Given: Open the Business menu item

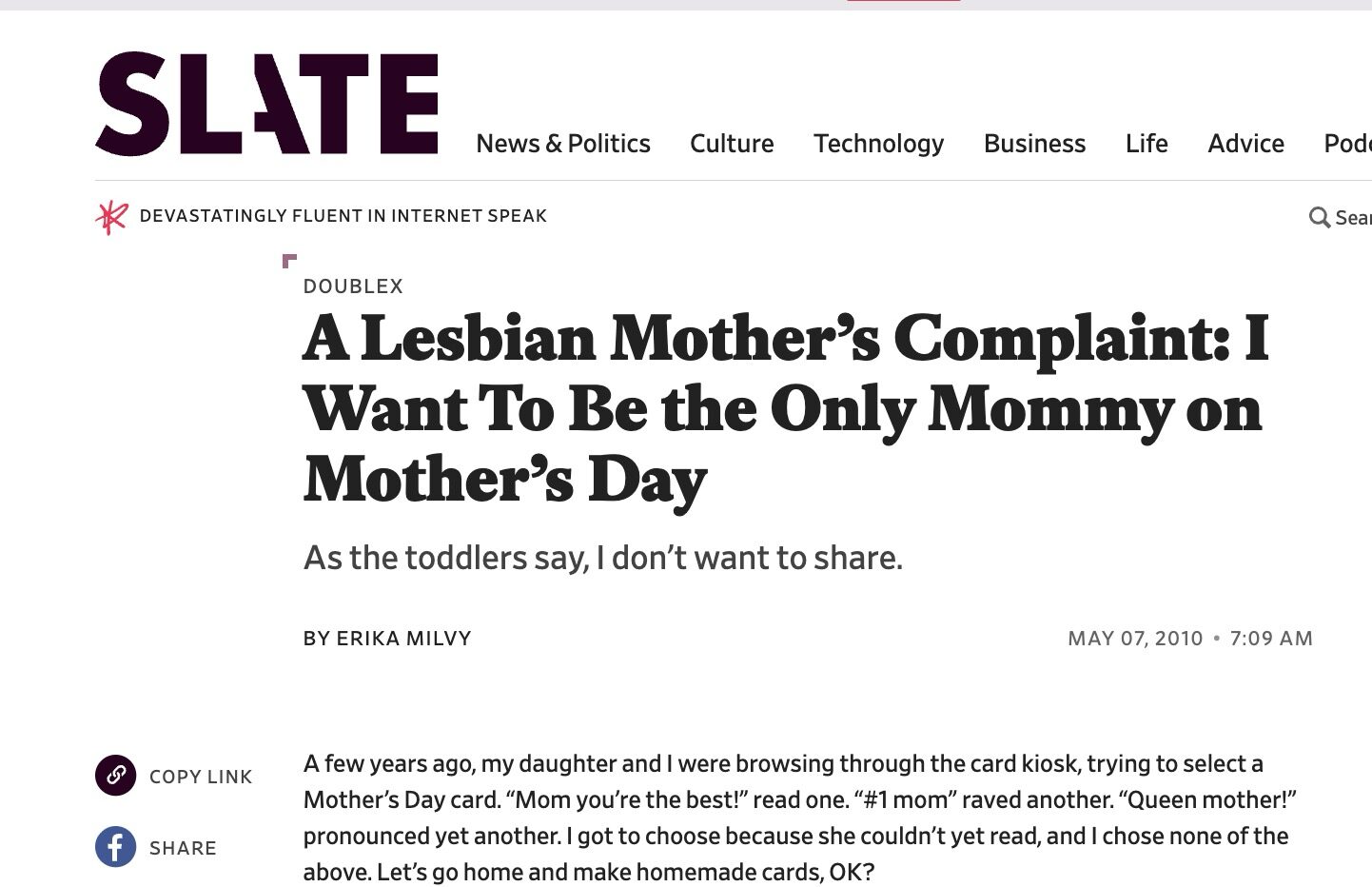Looking at the screenshot, I should pyautogui.click(x=1034, y=144).
